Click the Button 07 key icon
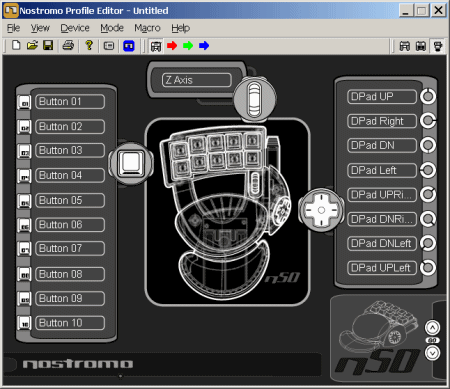 tap(24, 248)
